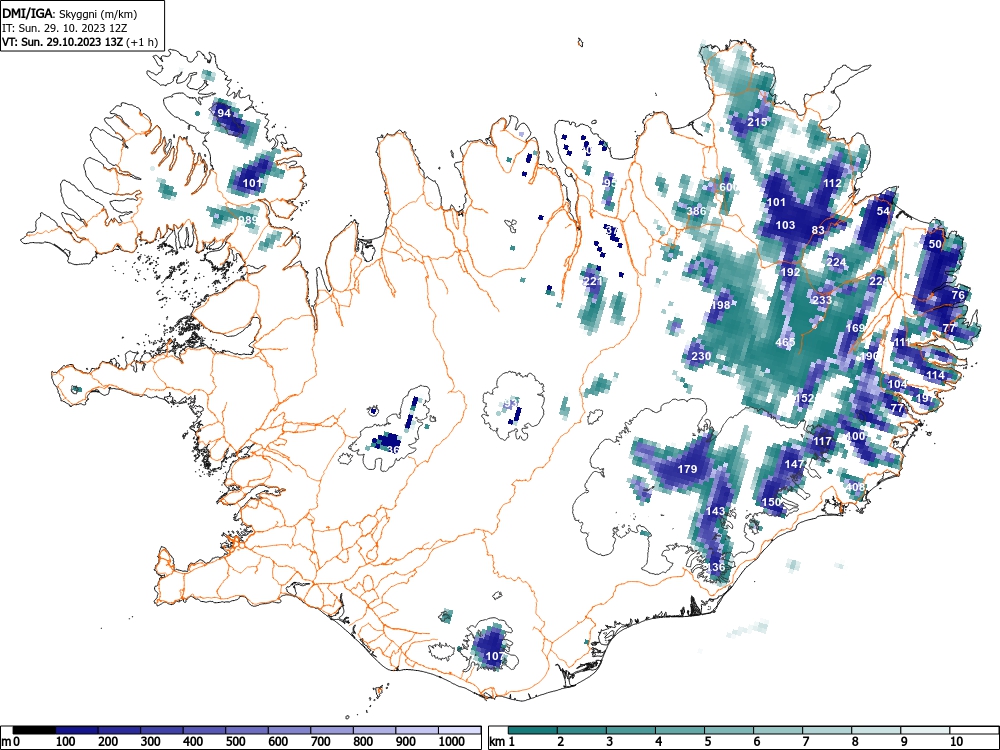
Task: Click the km unit label on the legend
Action: pos(497,742)
